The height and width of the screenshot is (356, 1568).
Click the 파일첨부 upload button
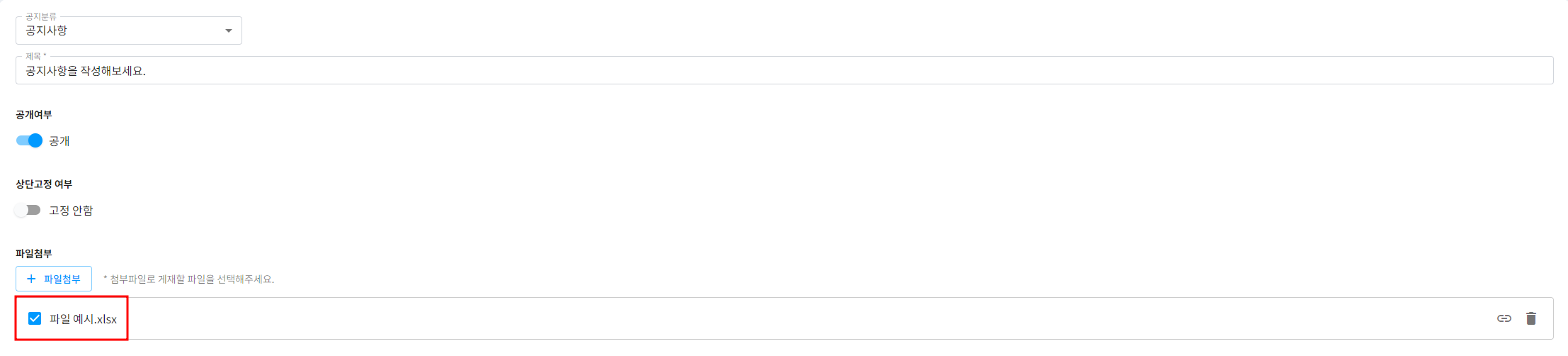pyautogui.click(x=54, y=279)
